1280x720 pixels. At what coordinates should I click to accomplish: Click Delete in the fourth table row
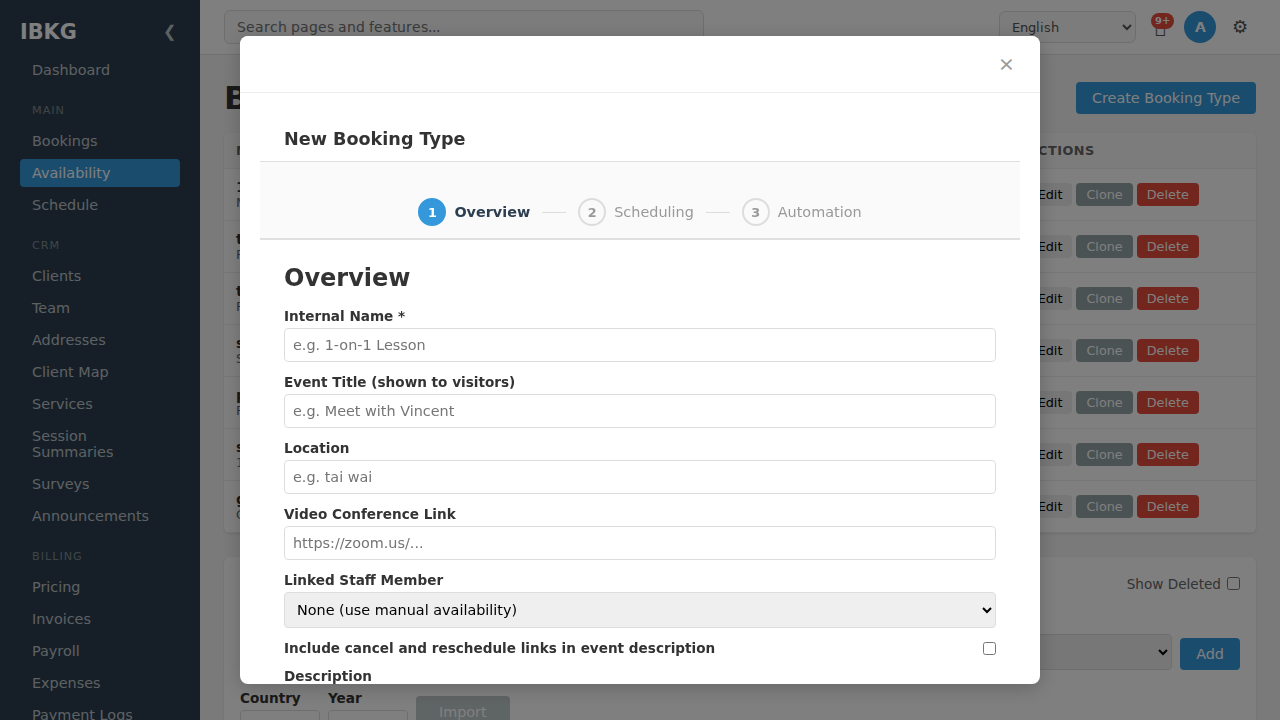click(1167, 351)
